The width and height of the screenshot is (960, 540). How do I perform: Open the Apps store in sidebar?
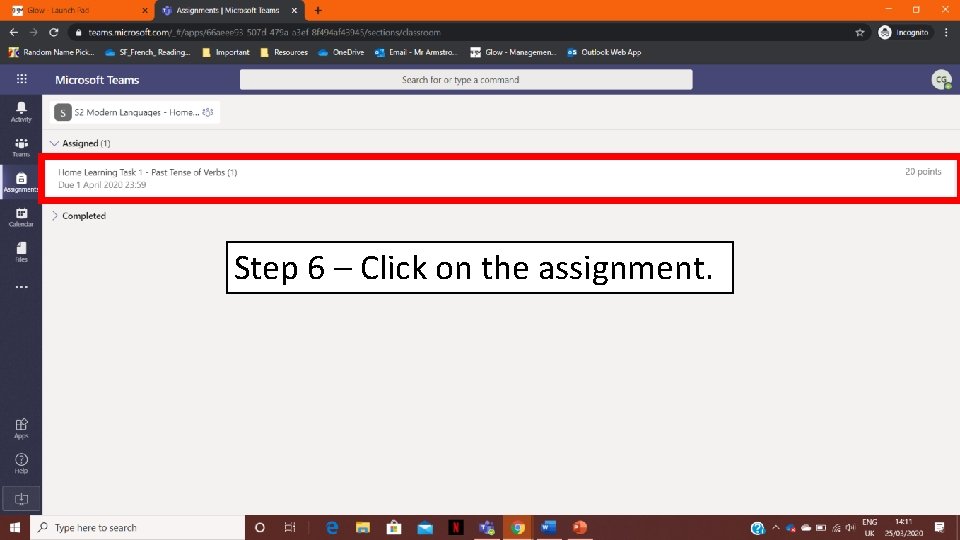tap(21, 429)
